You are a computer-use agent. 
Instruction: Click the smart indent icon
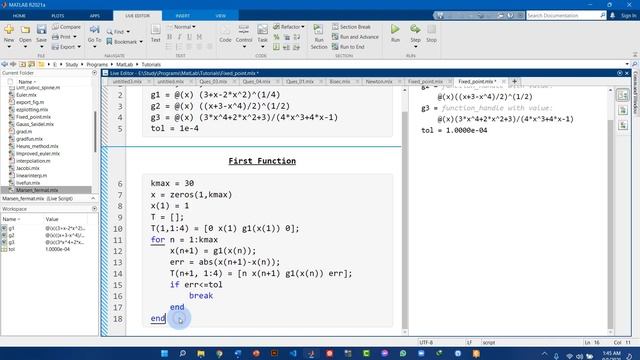(276, 47)
